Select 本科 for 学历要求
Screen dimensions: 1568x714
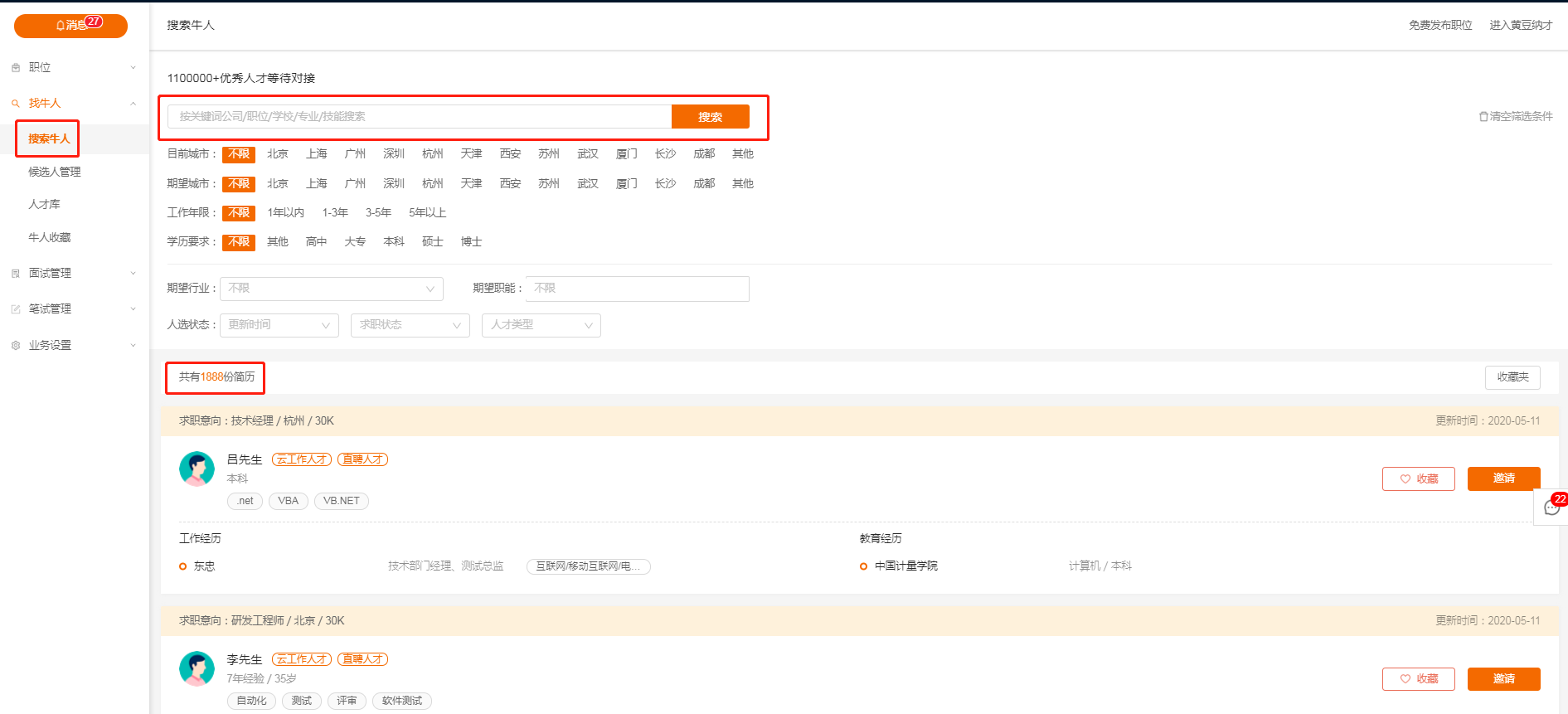pos(394,242)
